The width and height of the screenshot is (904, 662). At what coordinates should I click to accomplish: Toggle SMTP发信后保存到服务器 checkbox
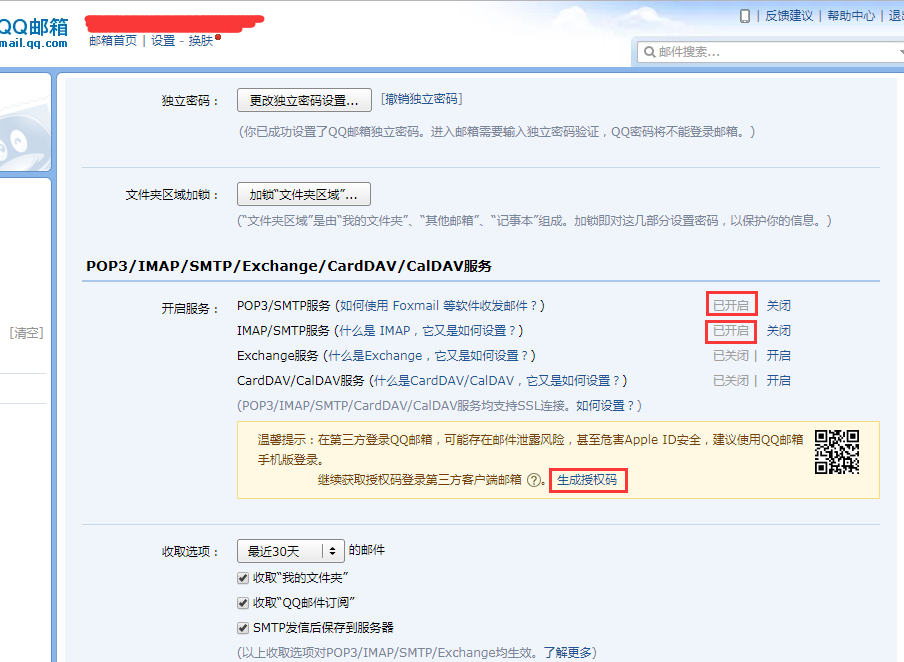pyautogui.click(x=243, y=627)
